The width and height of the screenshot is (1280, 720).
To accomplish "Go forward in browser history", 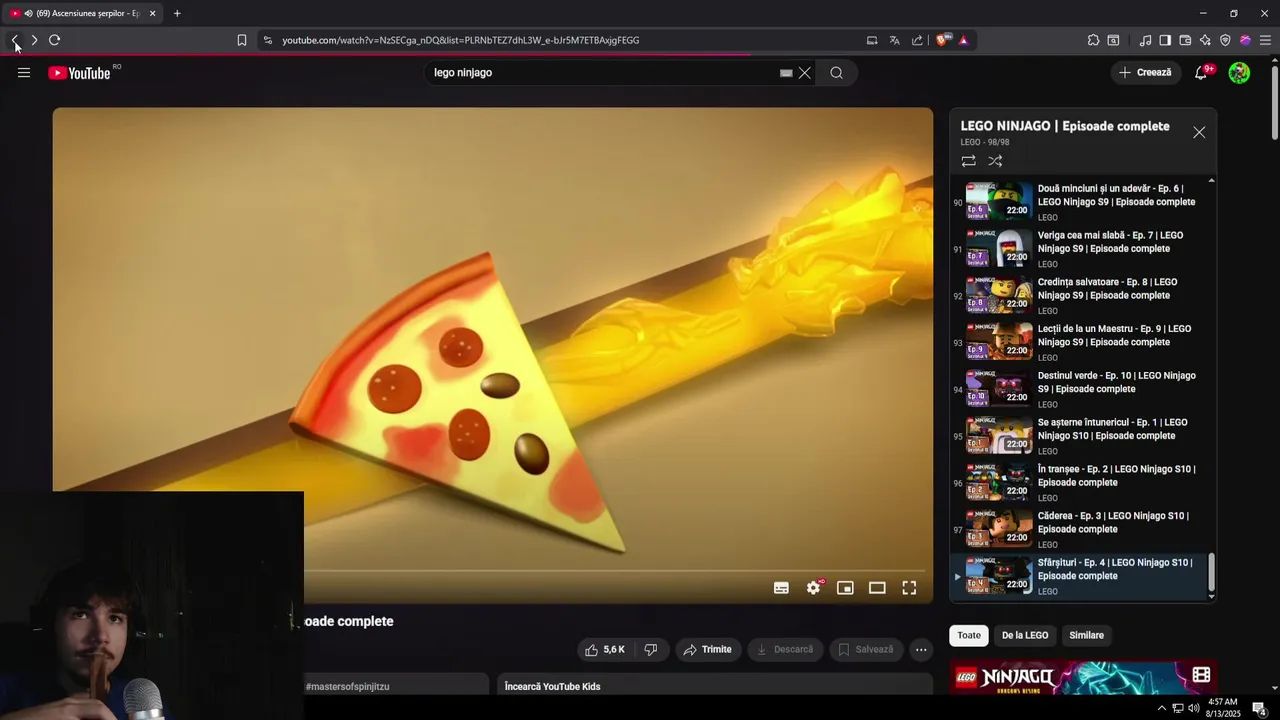I will click(x=34, y=40).
